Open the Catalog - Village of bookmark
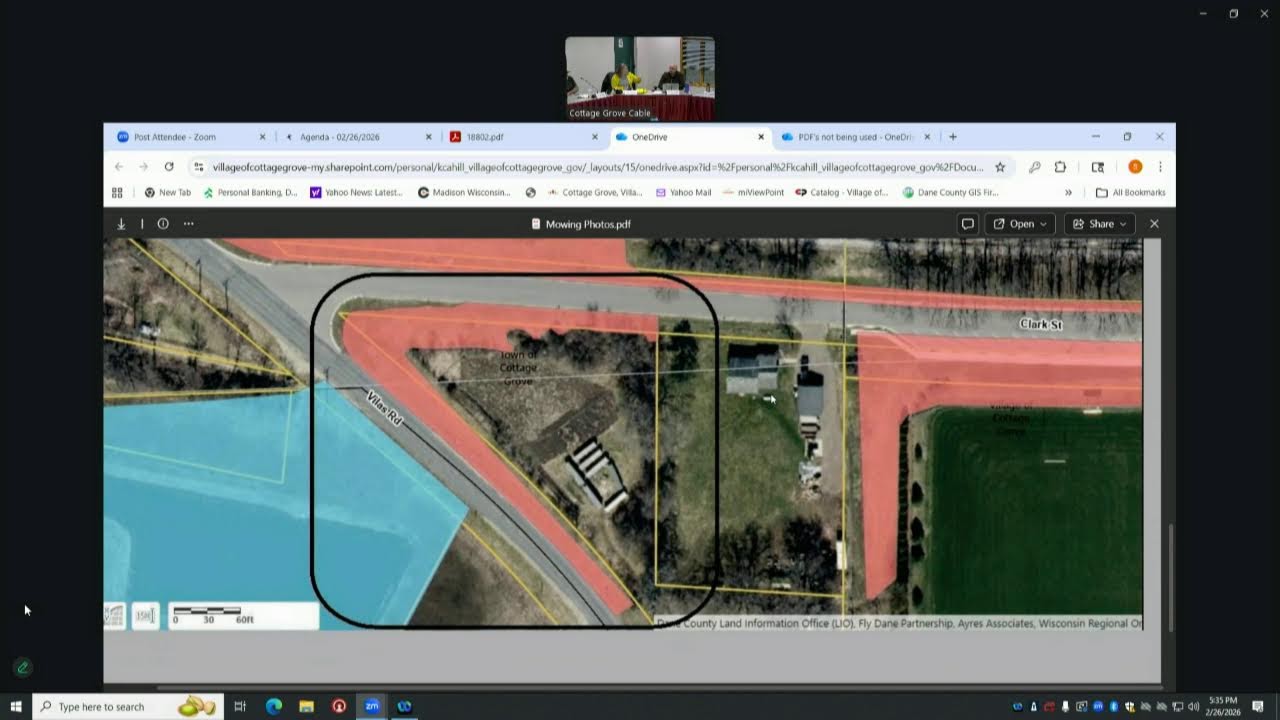1280x720 pixels. (x=841, y=192)
